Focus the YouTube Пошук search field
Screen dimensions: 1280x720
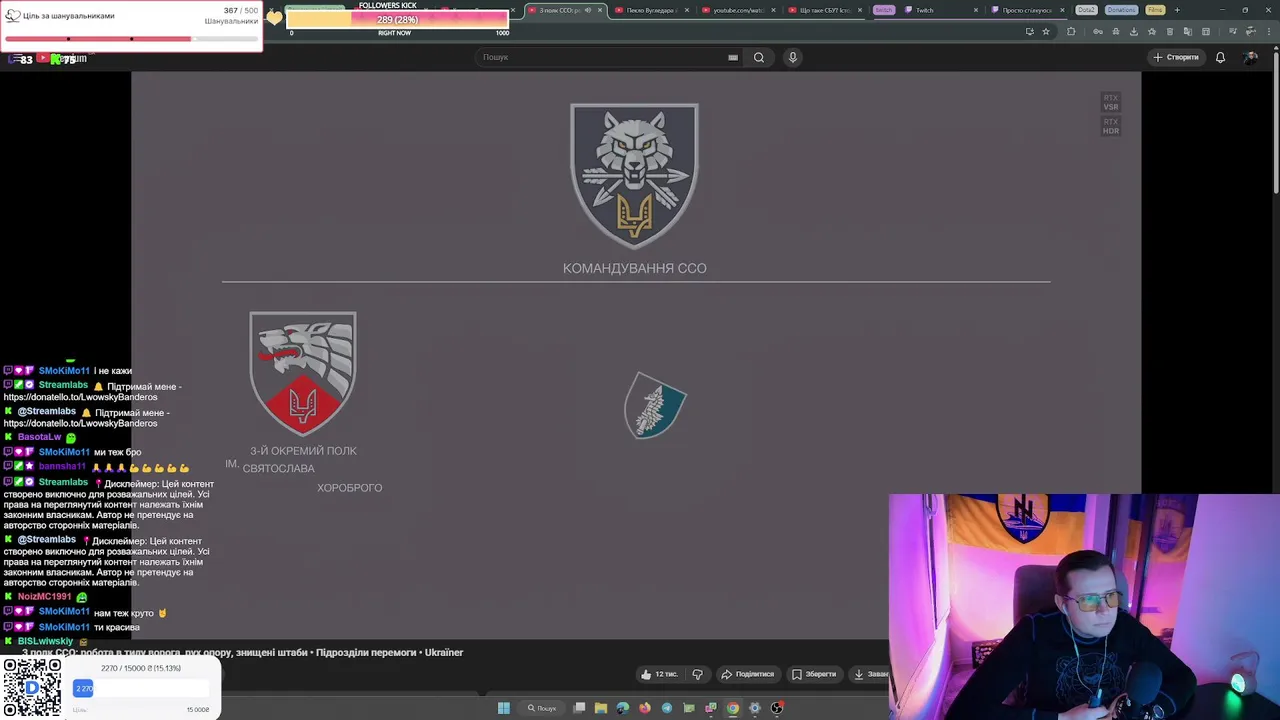(x=610, y=57)
